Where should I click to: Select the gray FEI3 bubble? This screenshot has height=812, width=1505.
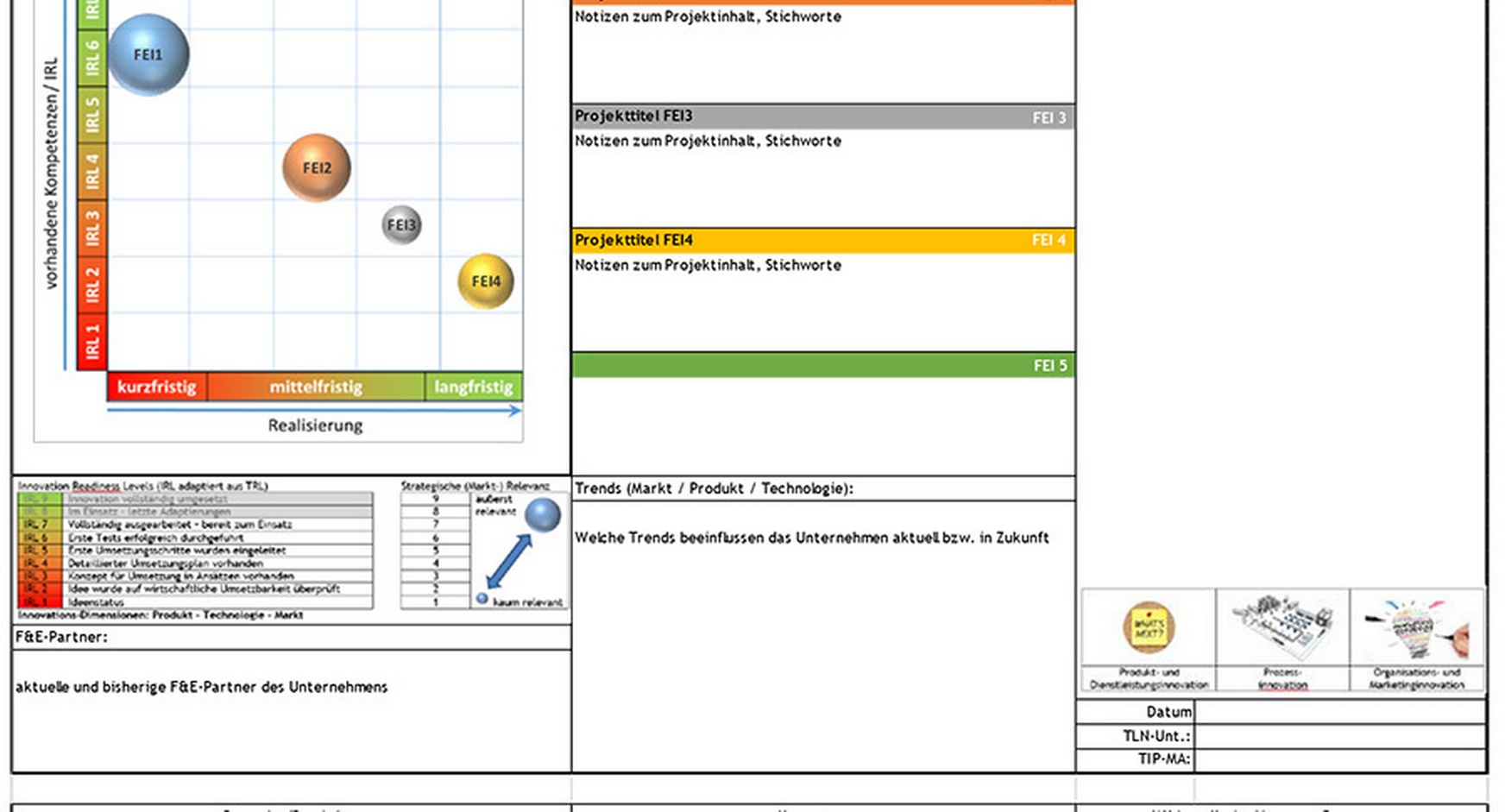tap(401, 225)
